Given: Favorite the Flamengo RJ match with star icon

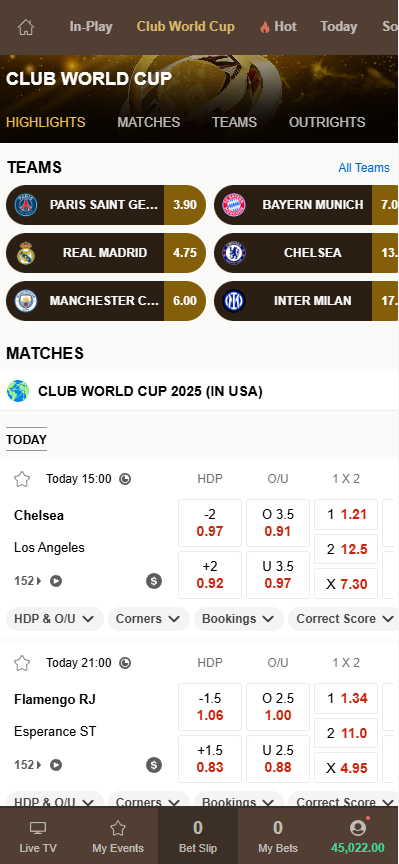Looking at the screenshot, I should pyautogui.click(x=22, y=663).
